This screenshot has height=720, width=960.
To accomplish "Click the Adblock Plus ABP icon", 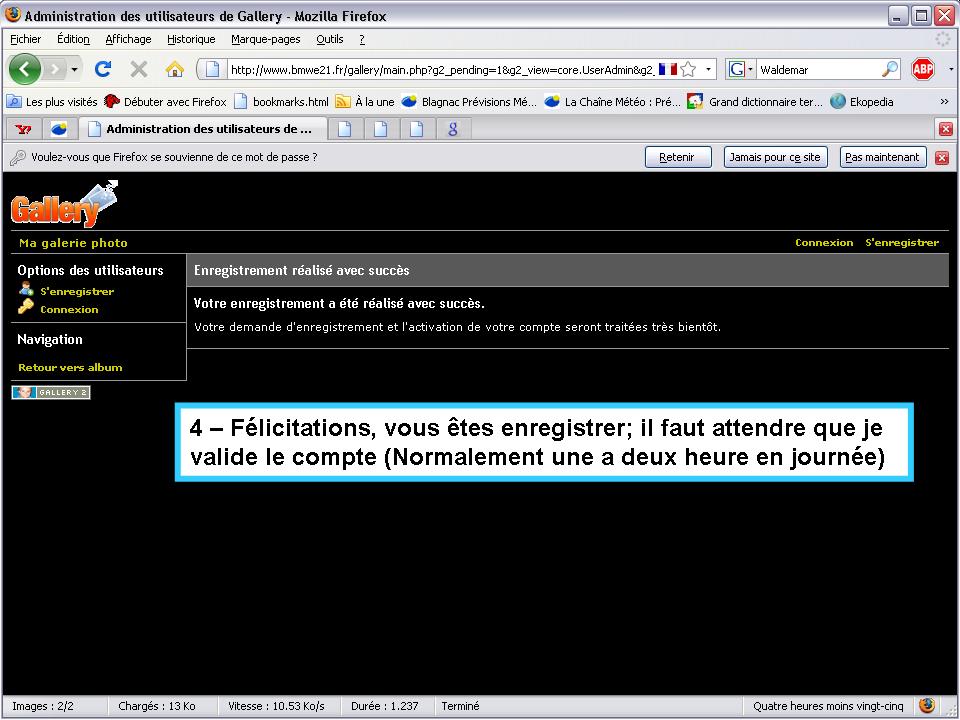I will coord(922,69).
